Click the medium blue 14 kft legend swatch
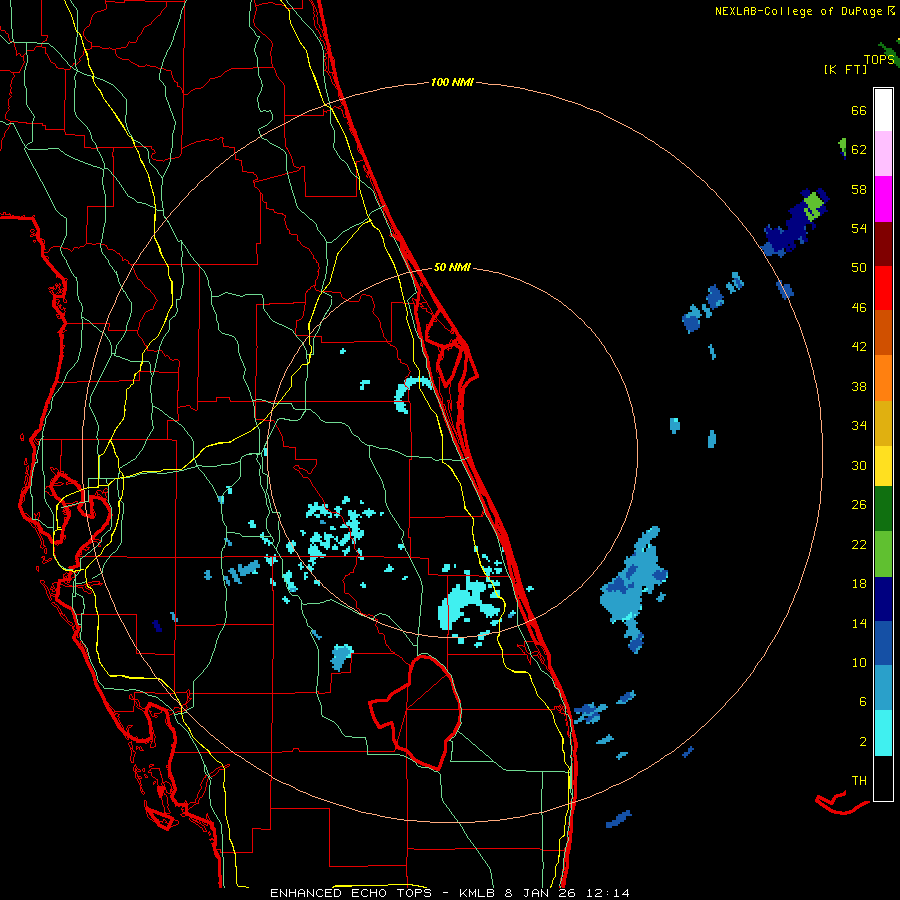The image size is (900, 900). [883, 643]
